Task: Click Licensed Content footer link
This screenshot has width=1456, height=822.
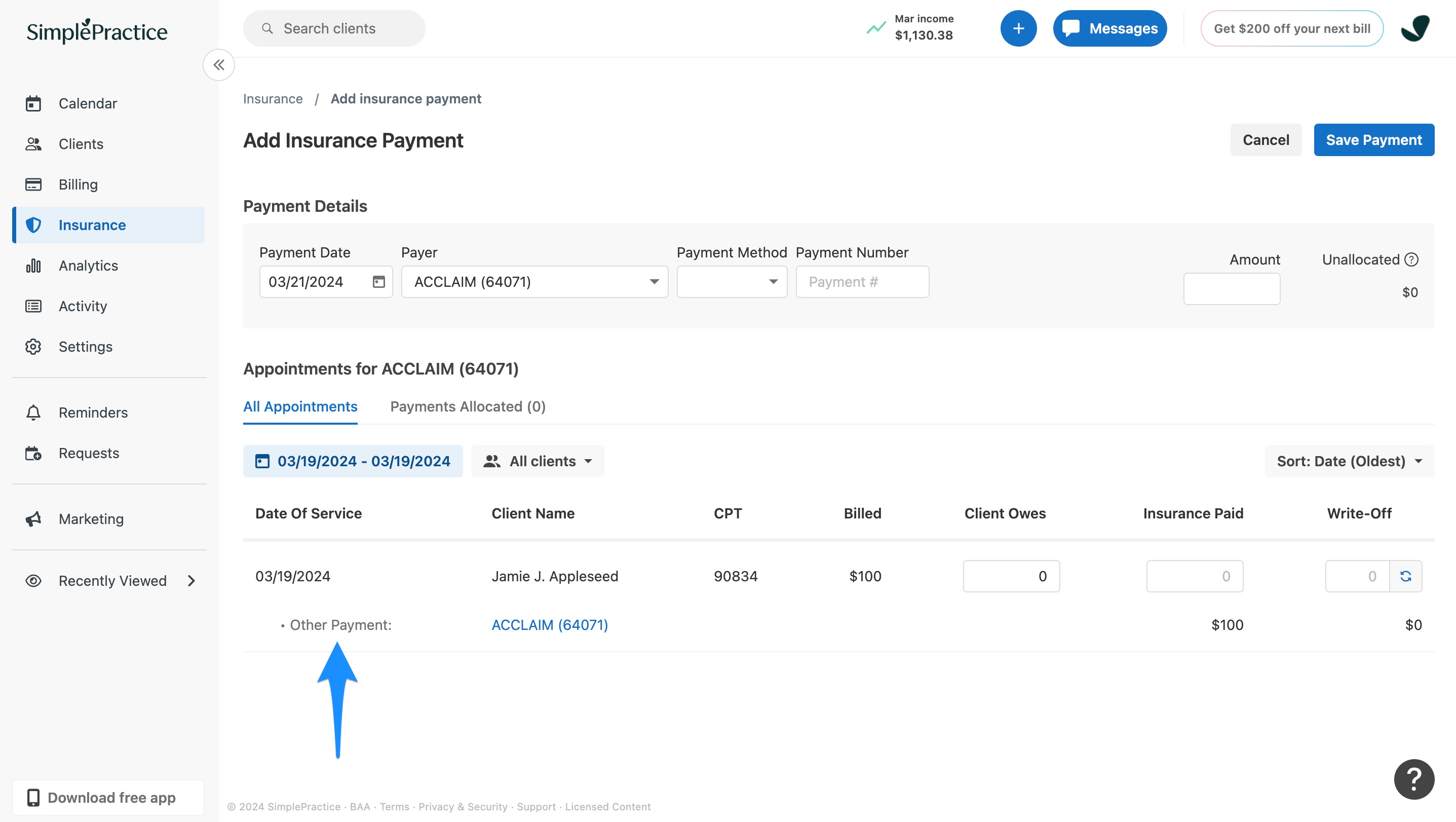Action: coord(607,807)
